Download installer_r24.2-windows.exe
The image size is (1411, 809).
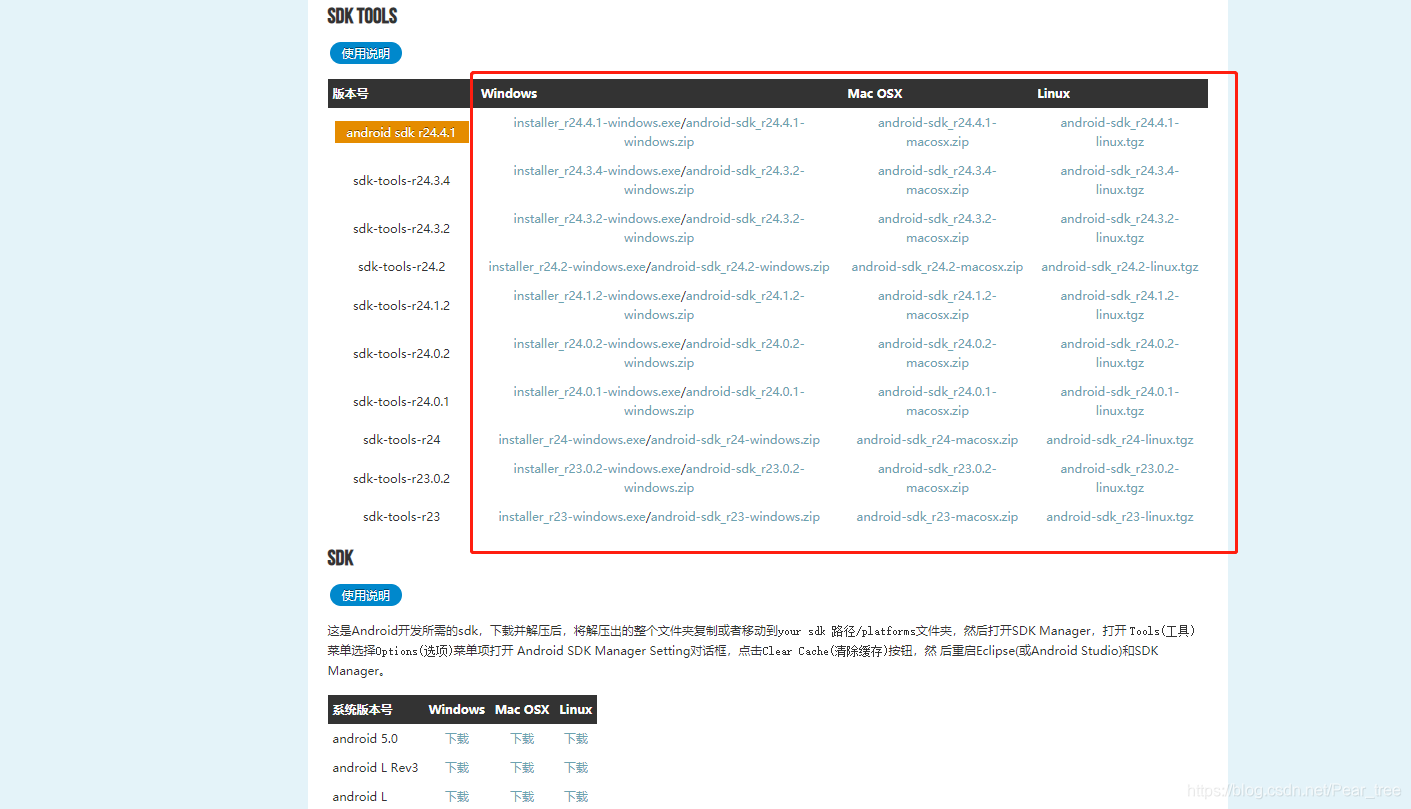click(x=567, y=266)
